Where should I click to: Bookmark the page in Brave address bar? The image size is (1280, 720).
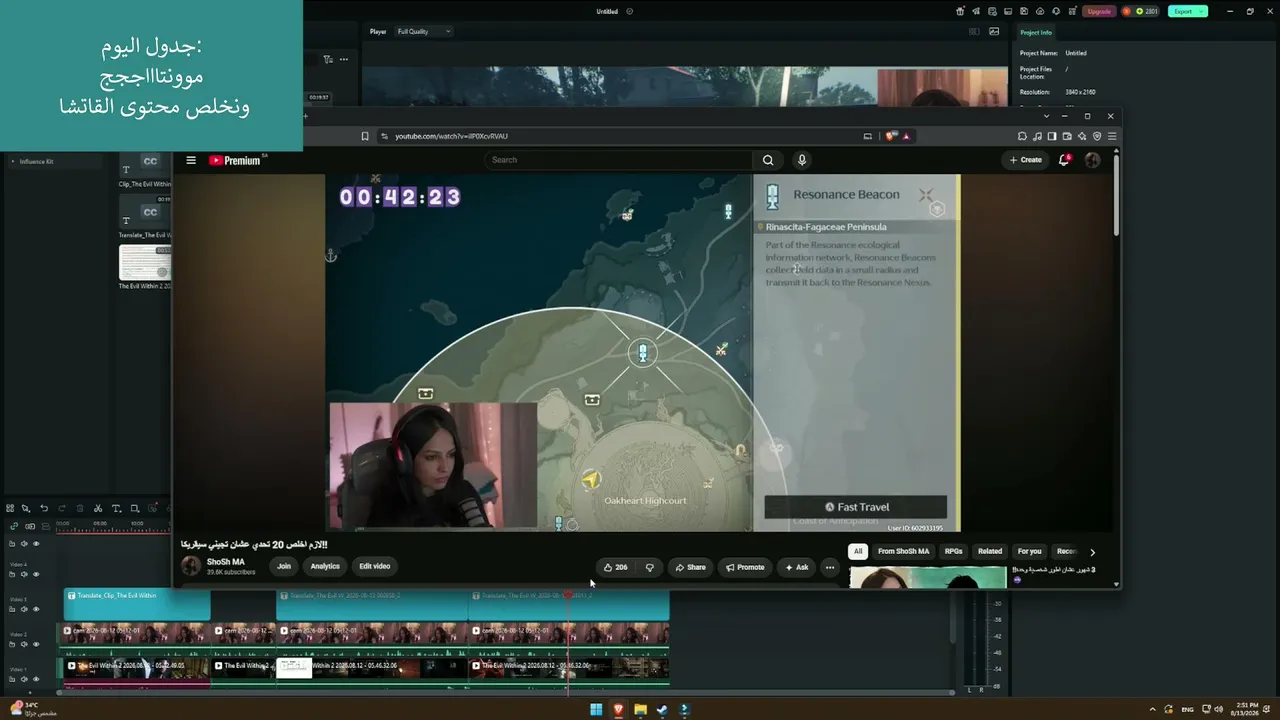point(365,136)
